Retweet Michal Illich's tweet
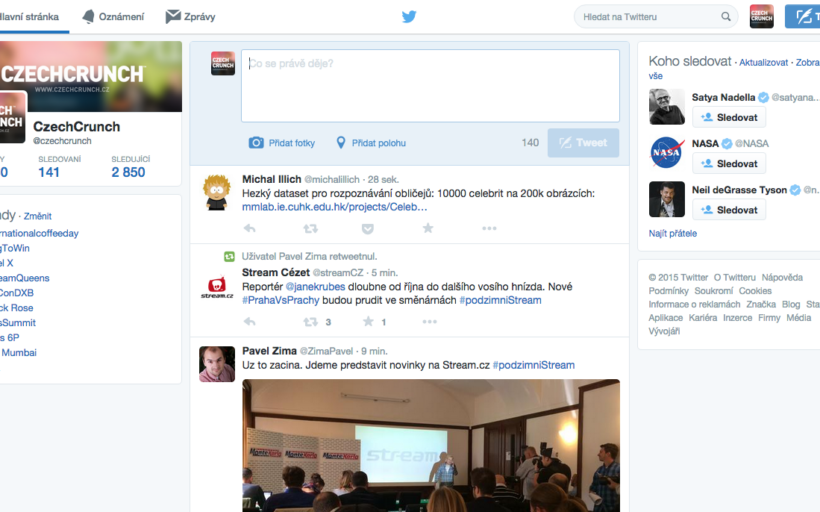This screenshot has height=512, width=820. point(311,228)
